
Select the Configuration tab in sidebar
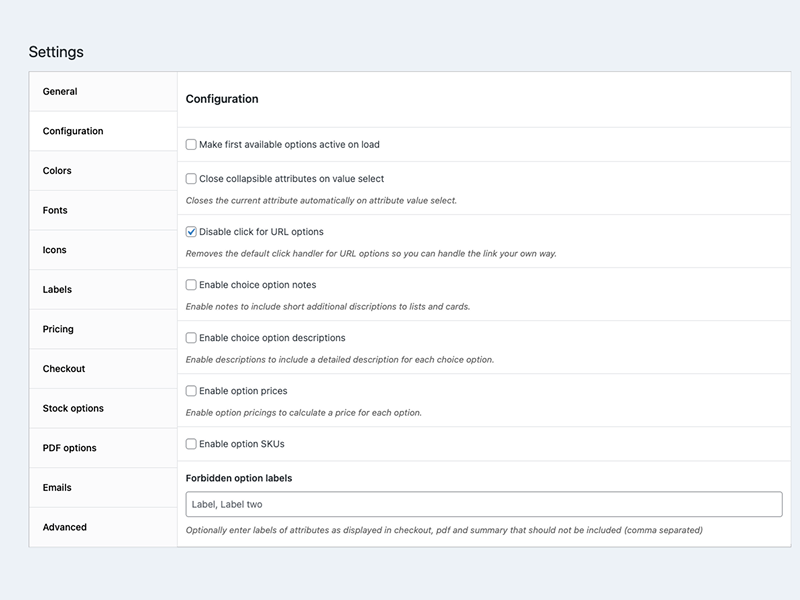73,131
